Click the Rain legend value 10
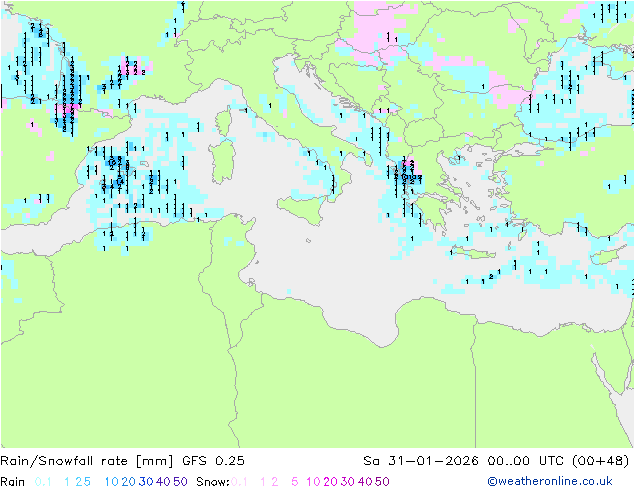634x490 pixels. pos(111,482)
